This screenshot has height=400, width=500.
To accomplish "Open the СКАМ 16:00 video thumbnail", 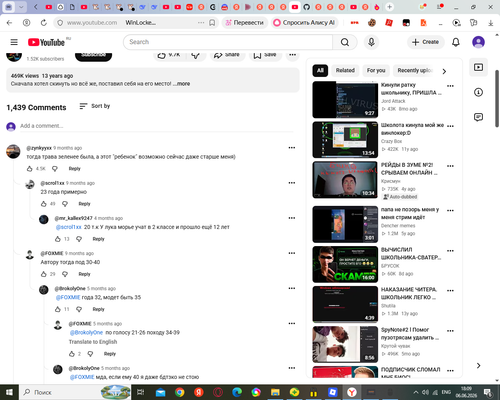I will click(x=345, y=264).
